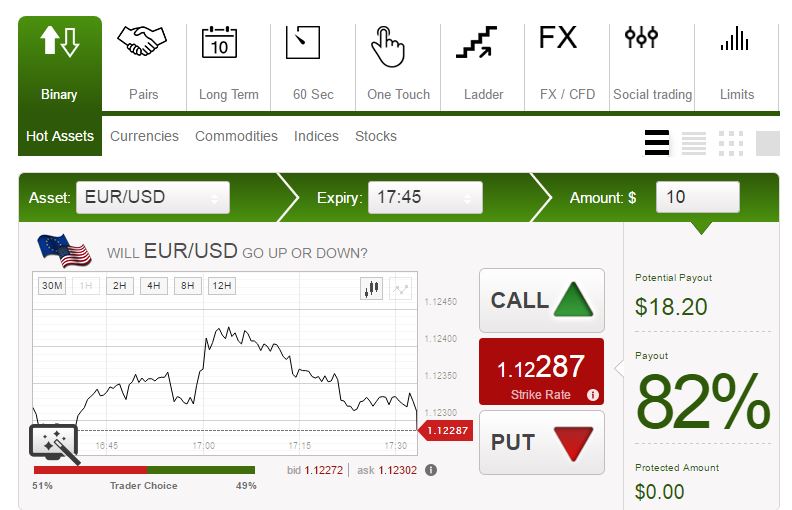This screenshot has height=510, width=792.
Task: Place a PUT trade
Action: [x=541, y=443]
